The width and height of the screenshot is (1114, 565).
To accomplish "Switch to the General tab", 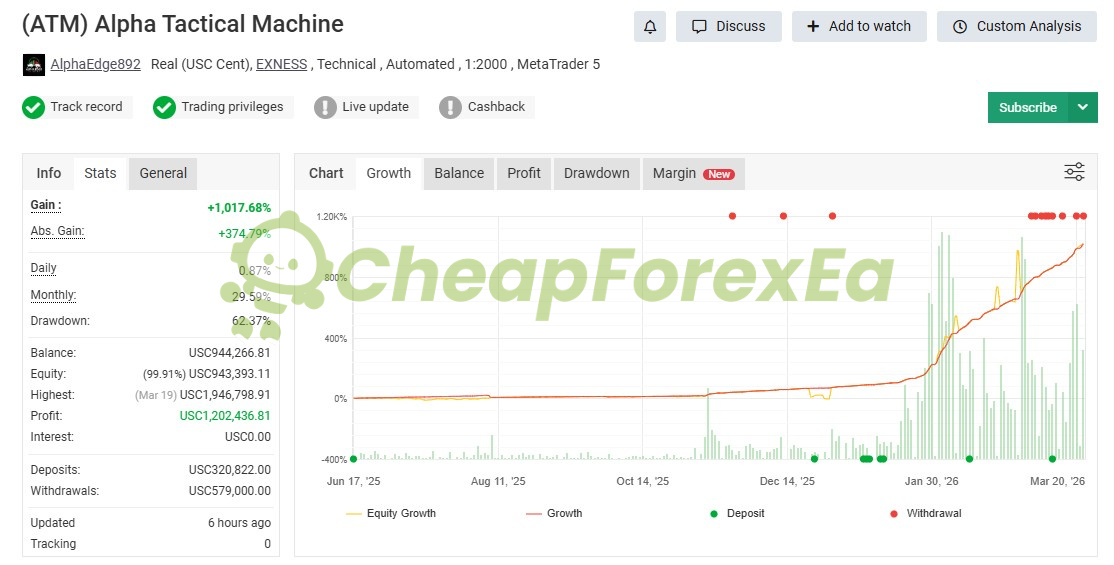I will pyautogui.click(x=163, y=173).
